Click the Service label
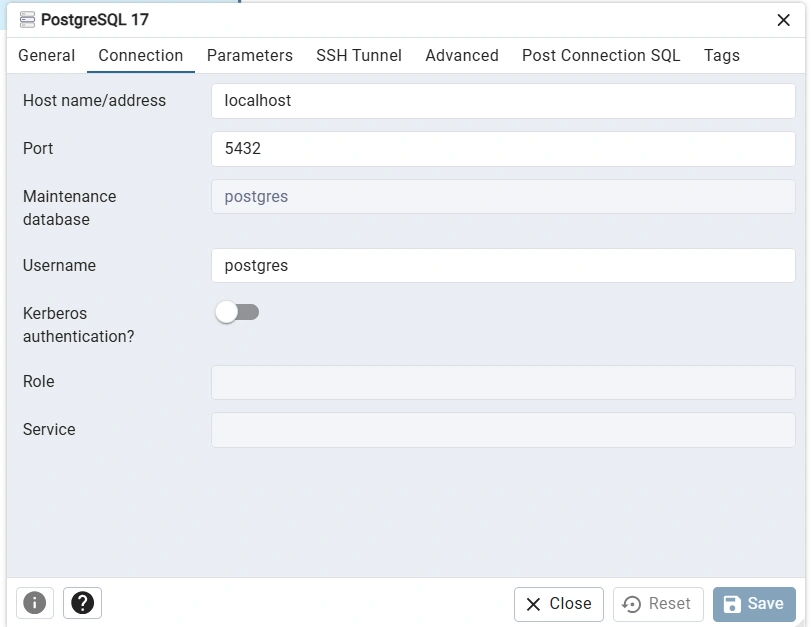Viewport: 812px width, 627px height. pyautogui.click(x=49, y=430)
